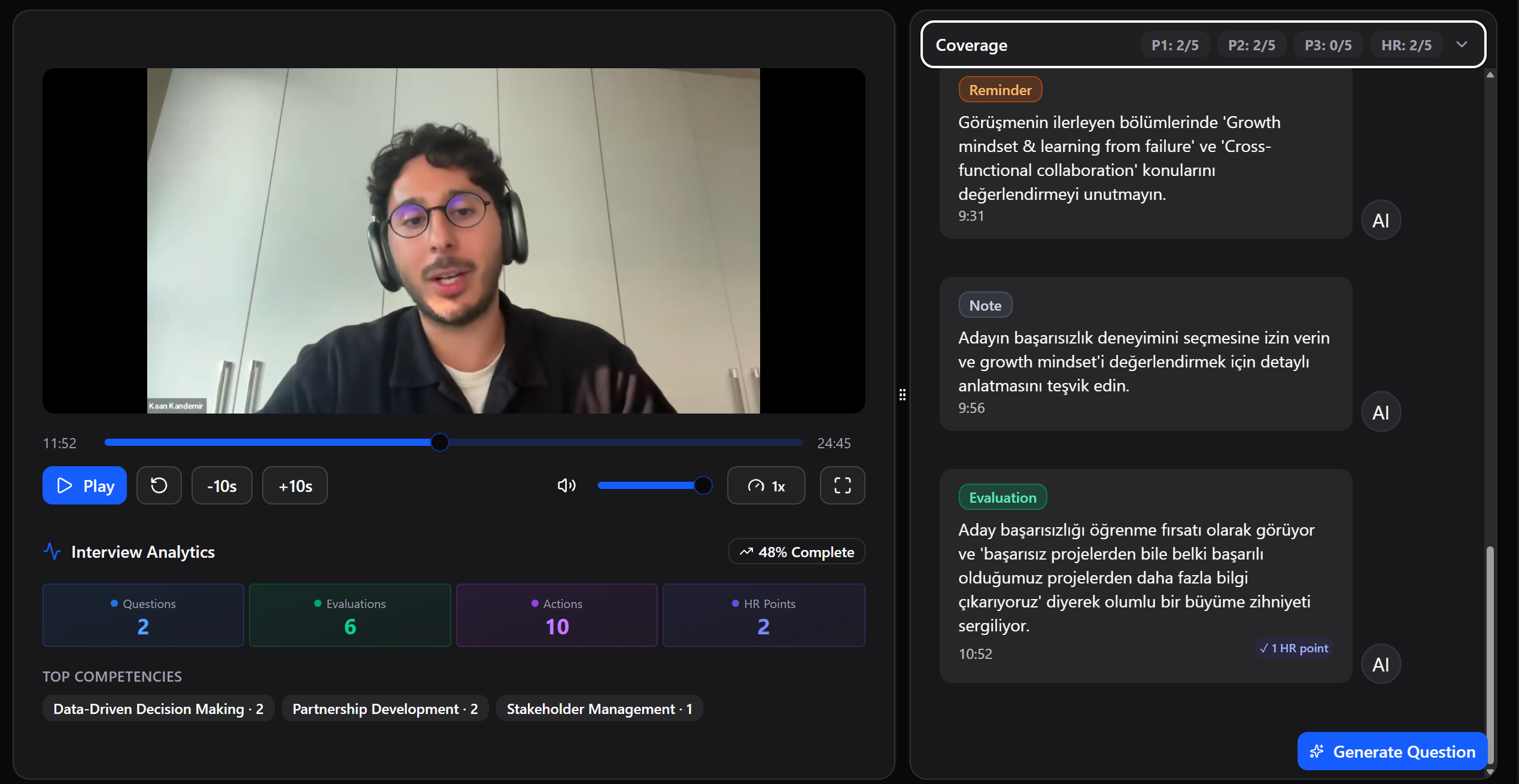This screenshot has width=1519, height=784.
Task: Click the restart/replay circular arrow icon
Action: (159, 485)
